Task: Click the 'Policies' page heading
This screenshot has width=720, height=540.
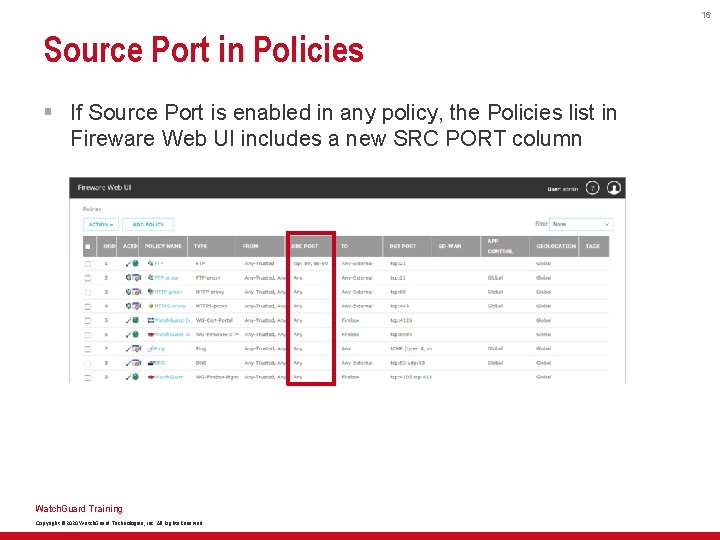Action: (x=92, y=209)
